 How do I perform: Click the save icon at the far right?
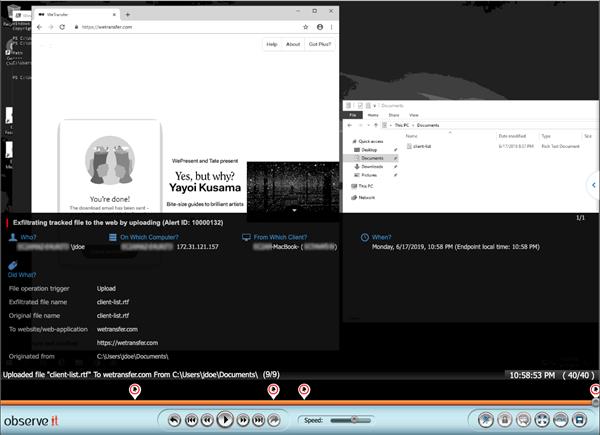[579, 420]
